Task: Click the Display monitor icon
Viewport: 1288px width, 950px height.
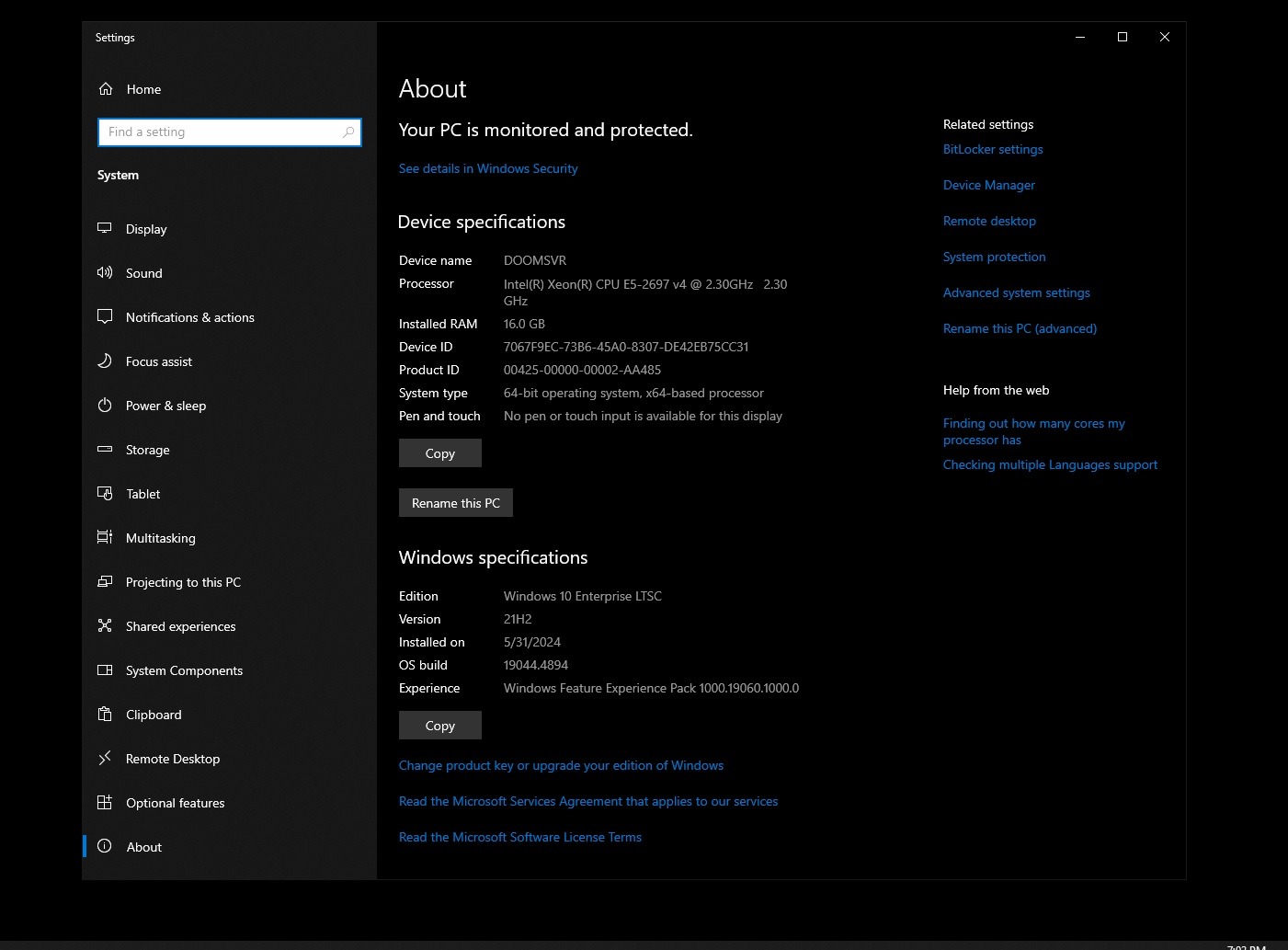Action: point(105,228)
